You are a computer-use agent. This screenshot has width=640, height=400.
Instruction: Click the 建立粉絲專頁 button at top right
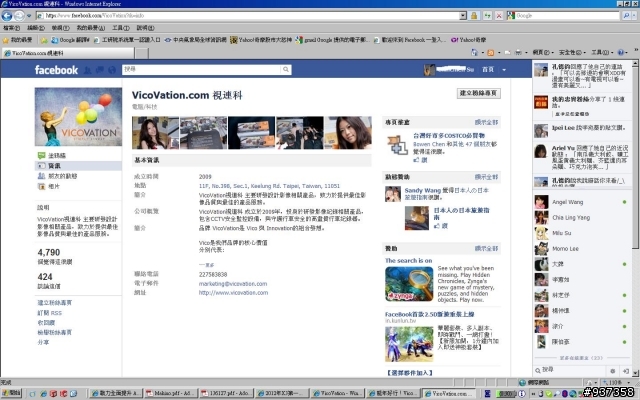coord(478,93)
